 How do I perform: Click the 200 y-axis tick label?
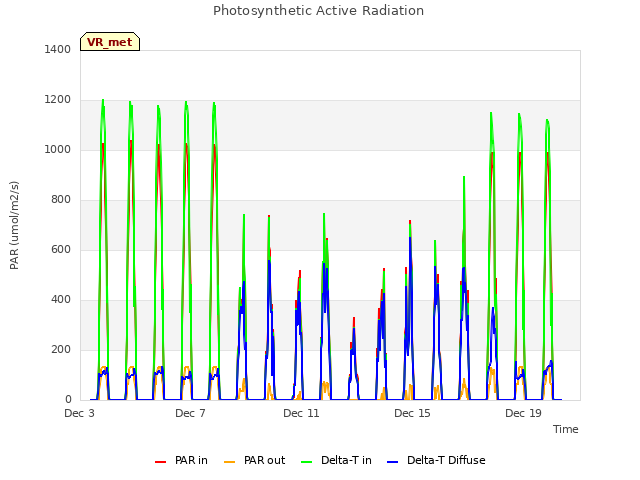61,349
